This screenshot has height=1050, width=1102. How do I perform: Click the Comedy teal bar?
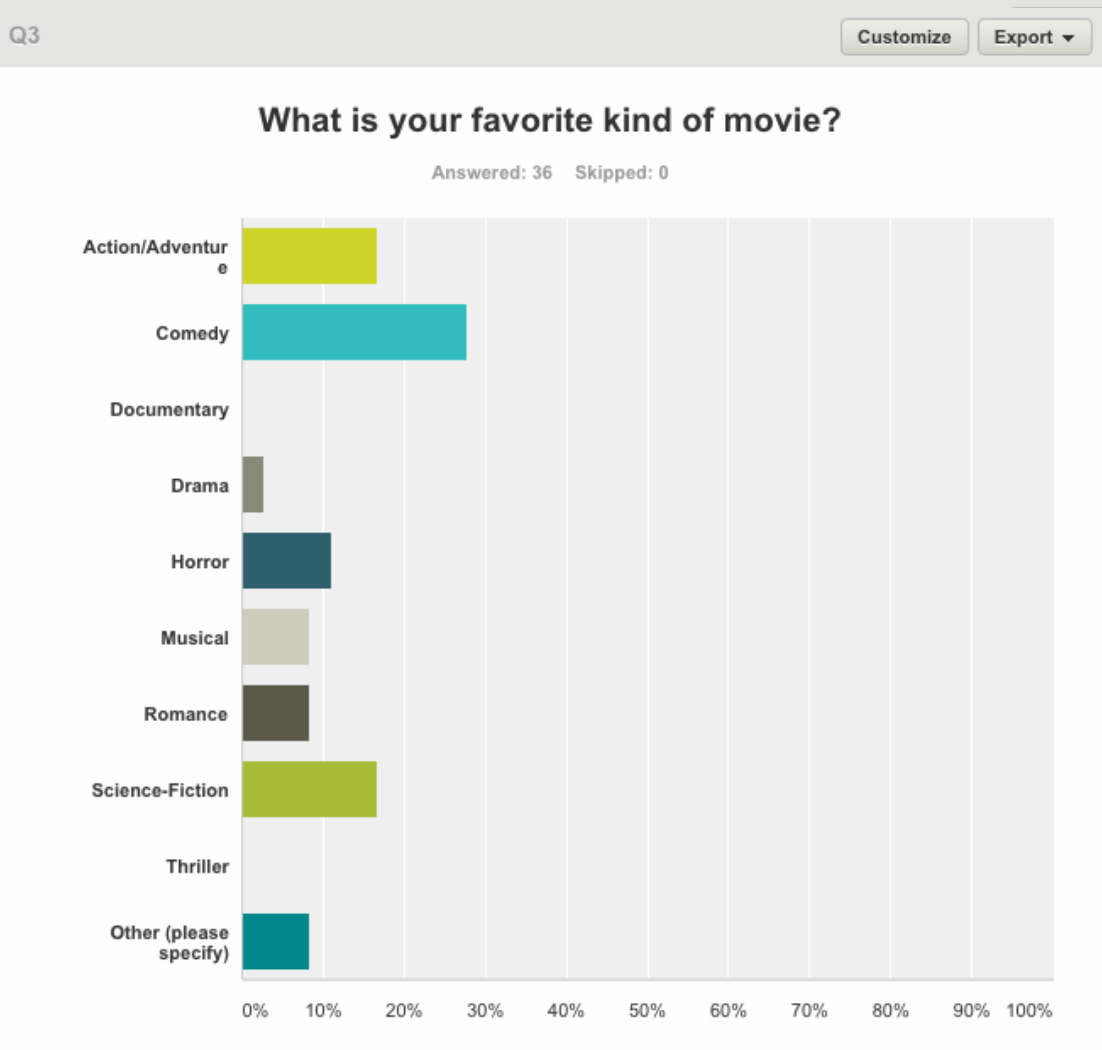[x=354, y=332]
